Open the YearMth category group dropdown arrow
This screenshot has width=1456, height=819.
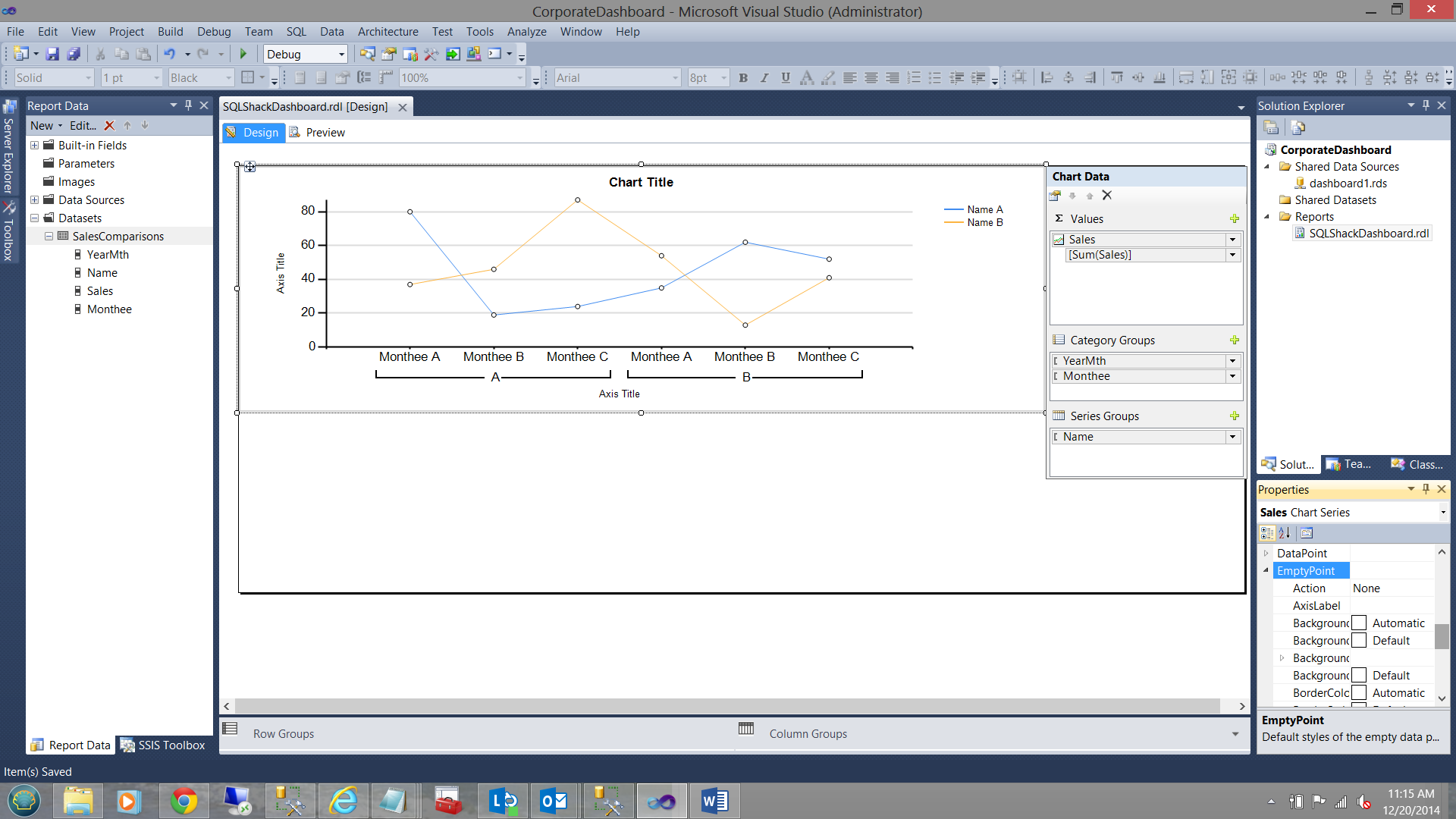click(x=1232, y=361)
